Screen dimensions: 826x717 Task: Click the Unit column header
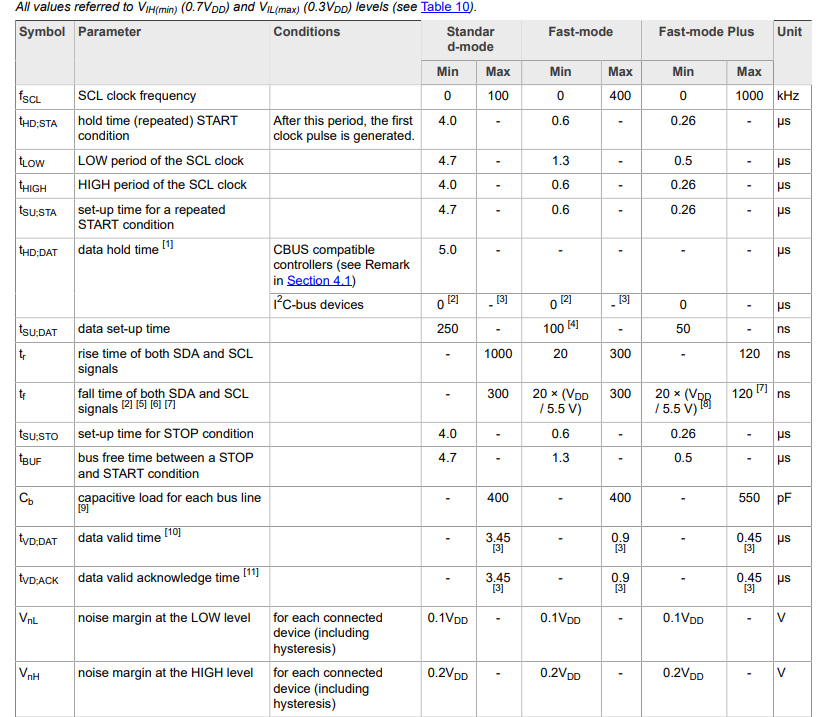[x=789, y=32]
